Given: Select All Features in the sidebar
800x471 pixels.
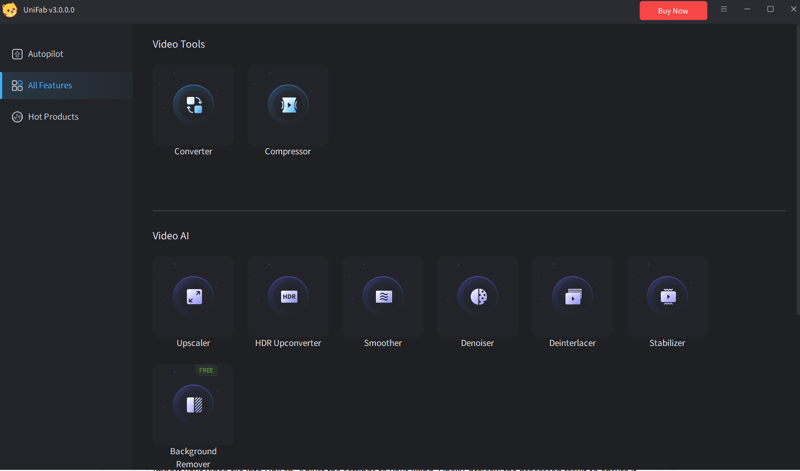Looking at the screenshot, I should click(x=49, y=86).
